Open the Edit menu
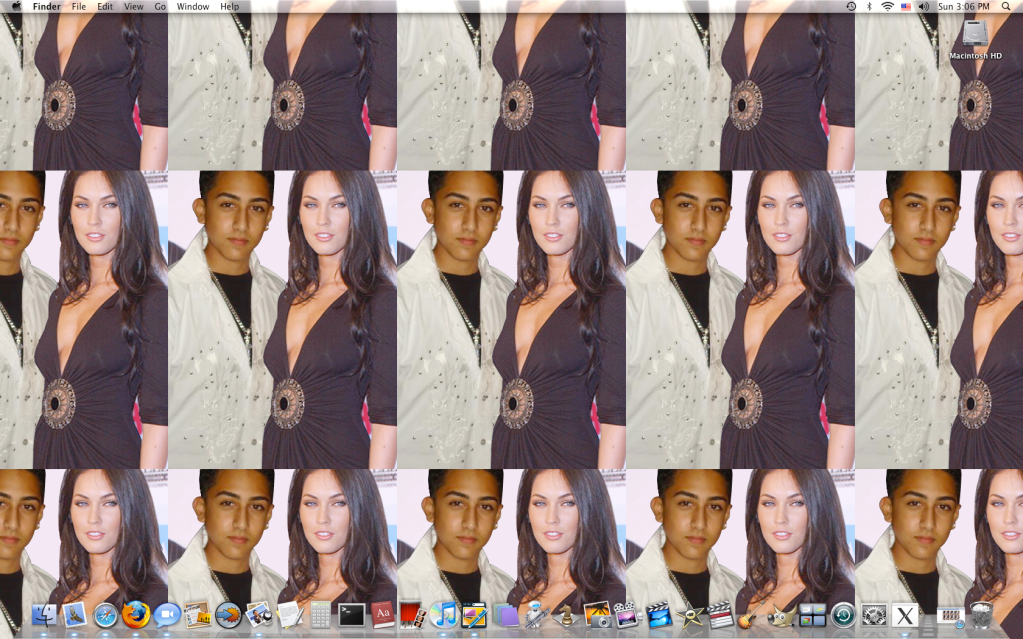The height and width of the screenshot is (639, 1023). [105, 7]
